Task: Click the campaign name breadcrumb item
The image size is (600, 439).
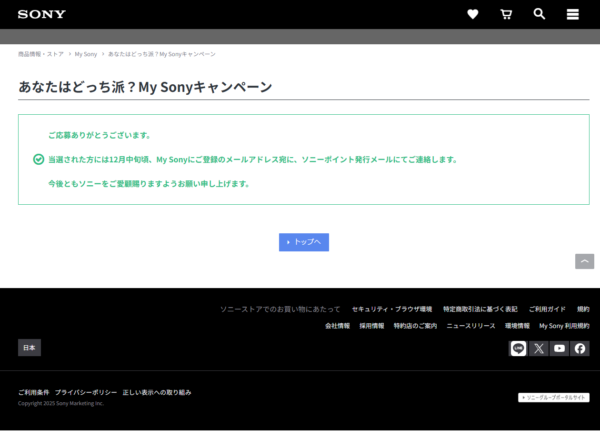Action: tap(162, 54)
